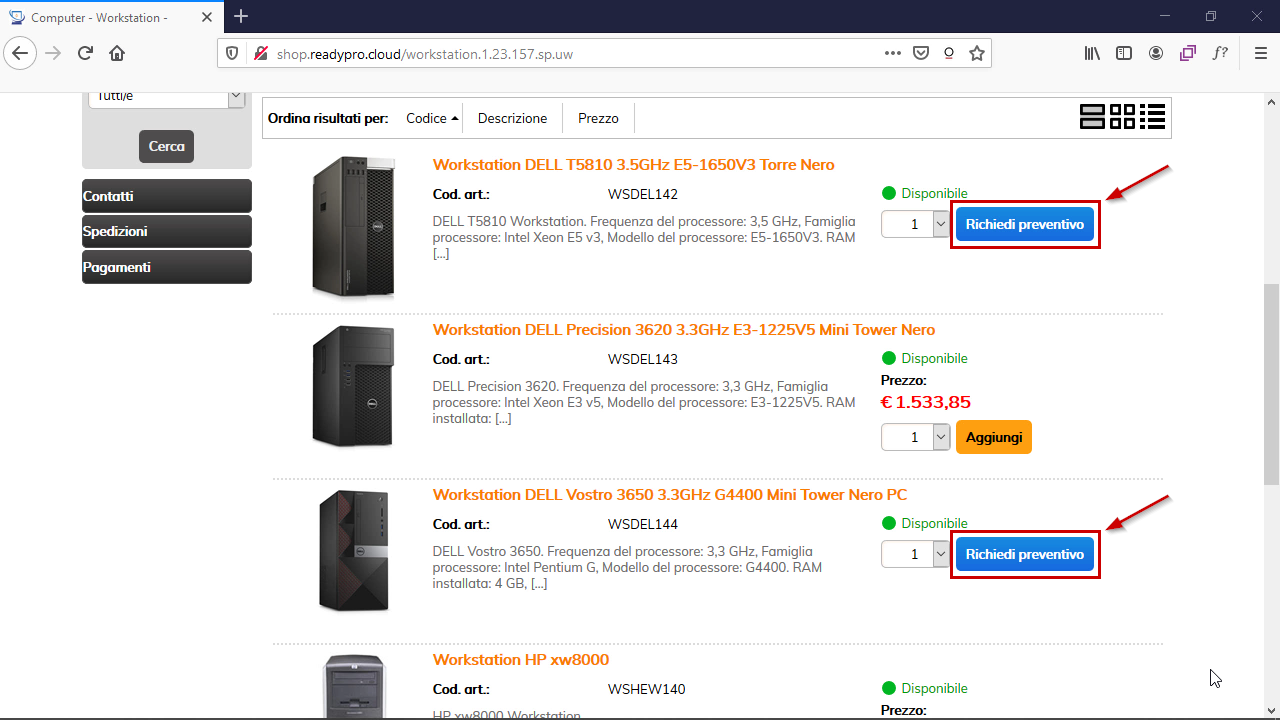Click the HP xw8000 product image
Screen dimensions: 1280x720
(x=354, y=686)
